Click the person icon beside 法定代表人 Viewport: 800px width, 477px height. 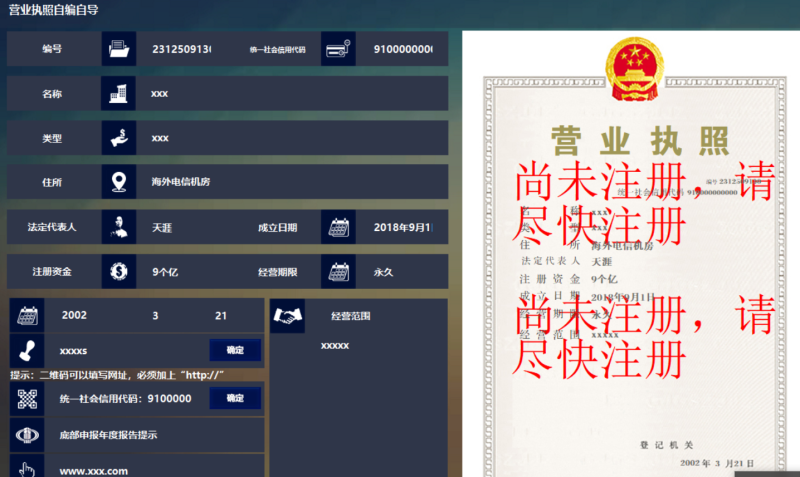[119, 227]
